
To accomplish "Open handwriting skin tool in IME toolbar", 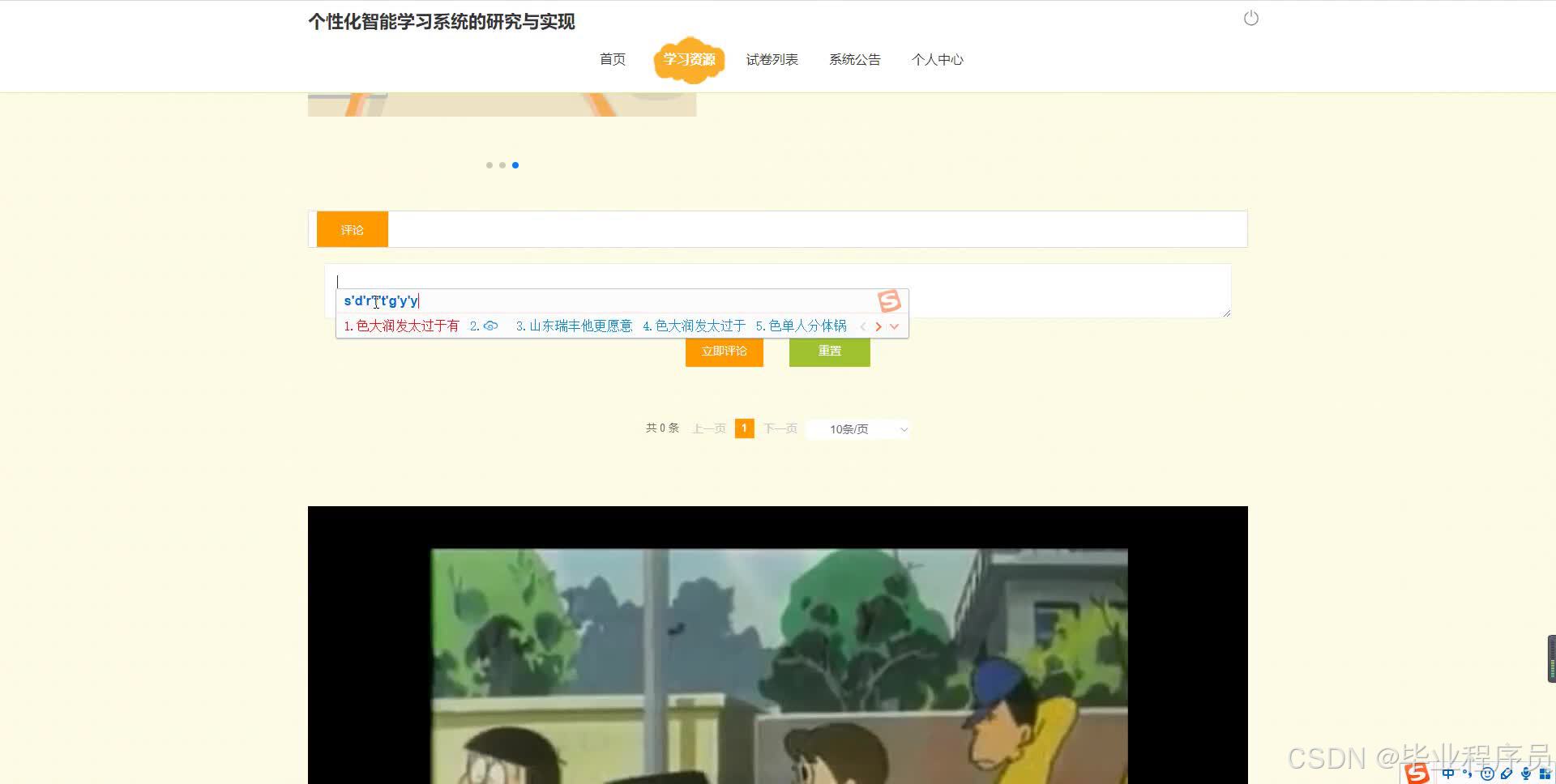I will click(x=1507, y=773).
